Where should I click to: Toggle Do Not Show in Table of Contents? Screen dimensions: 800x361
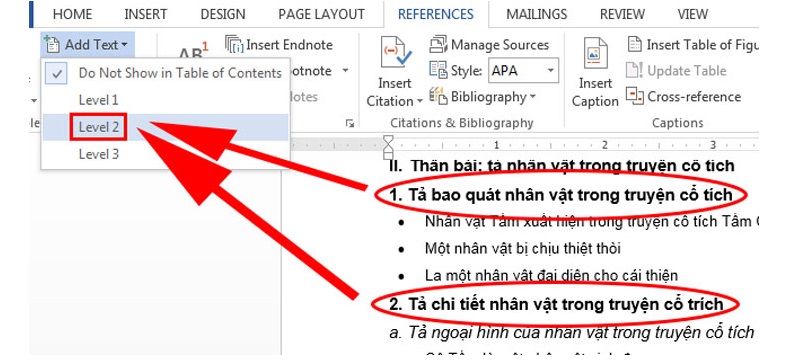click(x=165, y=73)
